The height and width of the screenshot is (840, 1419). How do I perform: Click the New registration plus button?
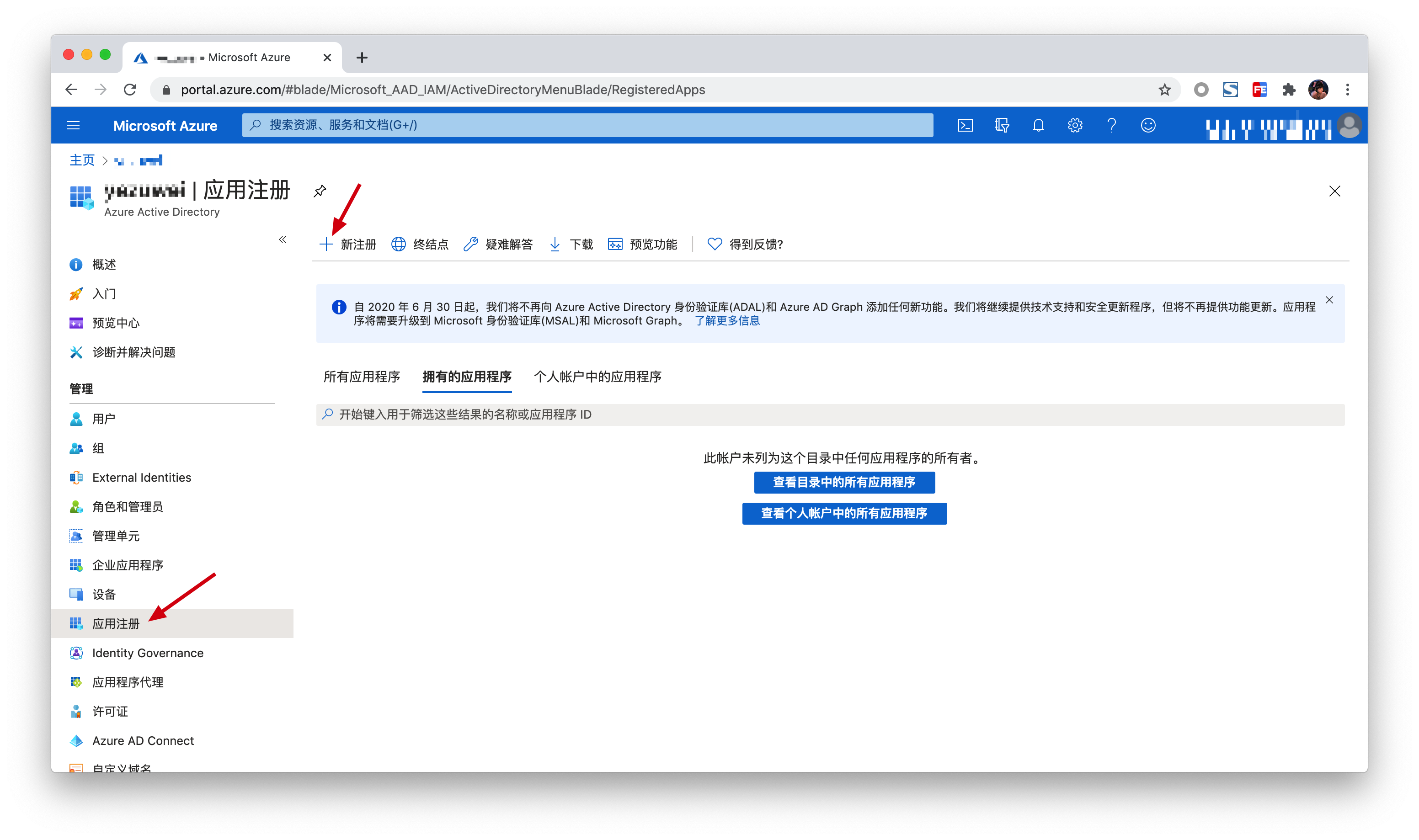coord(347,244)
